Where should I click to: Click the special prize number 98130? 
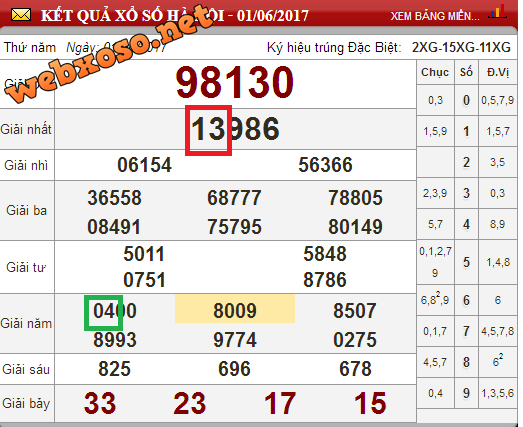235,82
